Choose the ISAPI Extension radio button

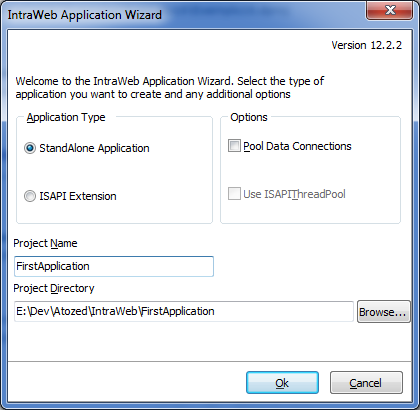[x=30, y=196]
